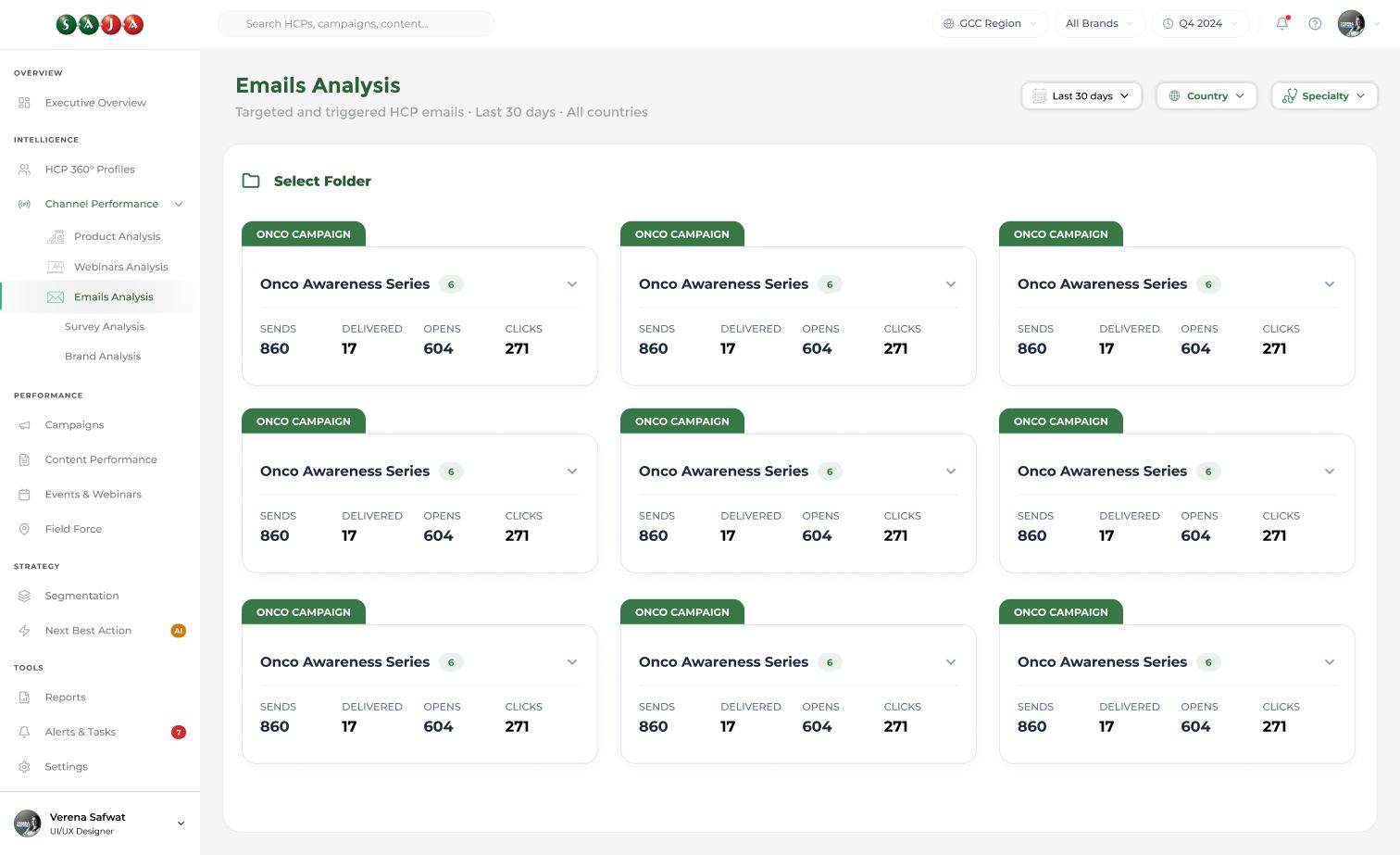Click the Executive Overview dashboard icon

25,103
